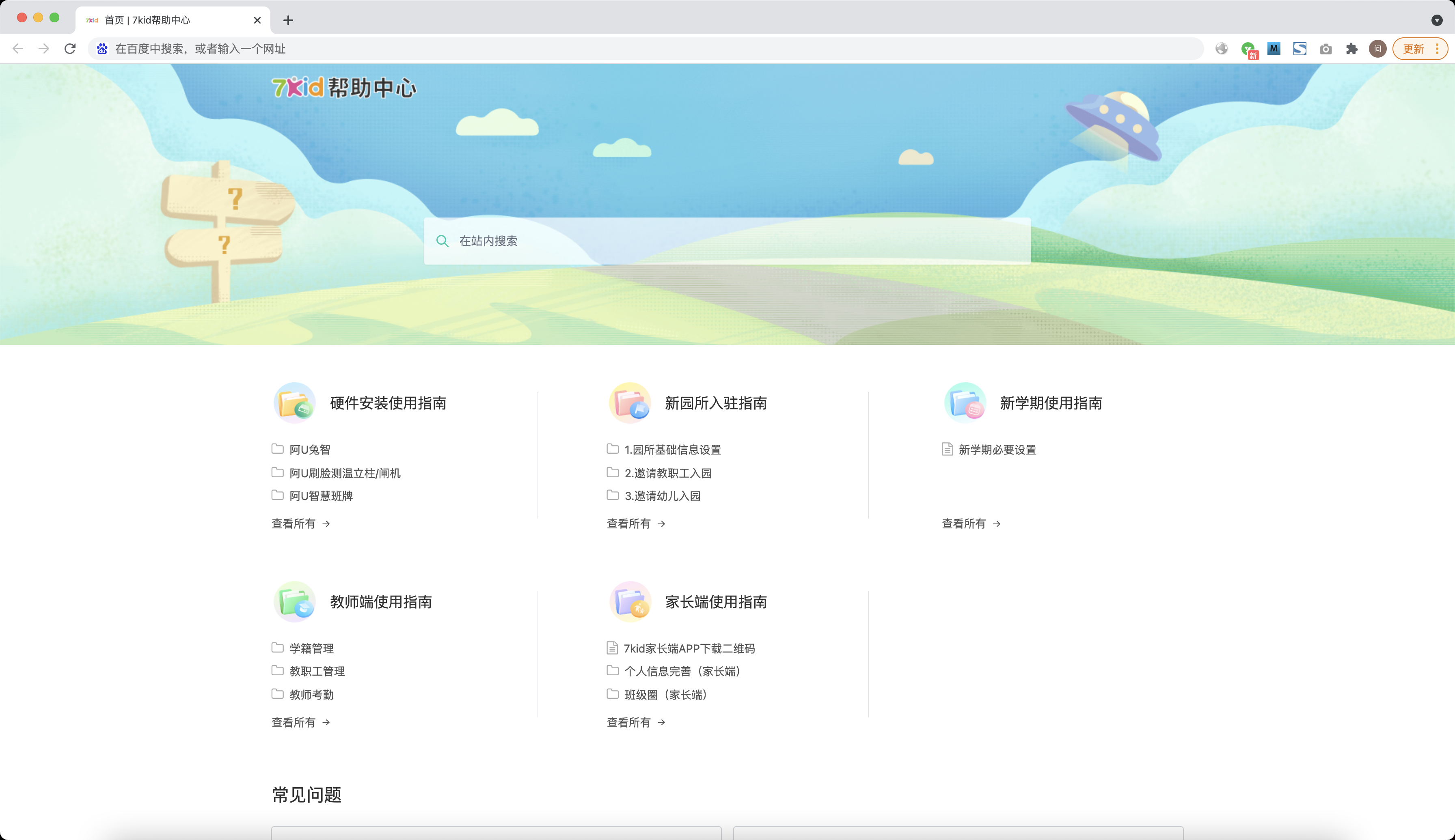This screenshot has height=840, width=1455.
Task: Open the 家长端使用指南 folder icon
Action: point(630,601)
